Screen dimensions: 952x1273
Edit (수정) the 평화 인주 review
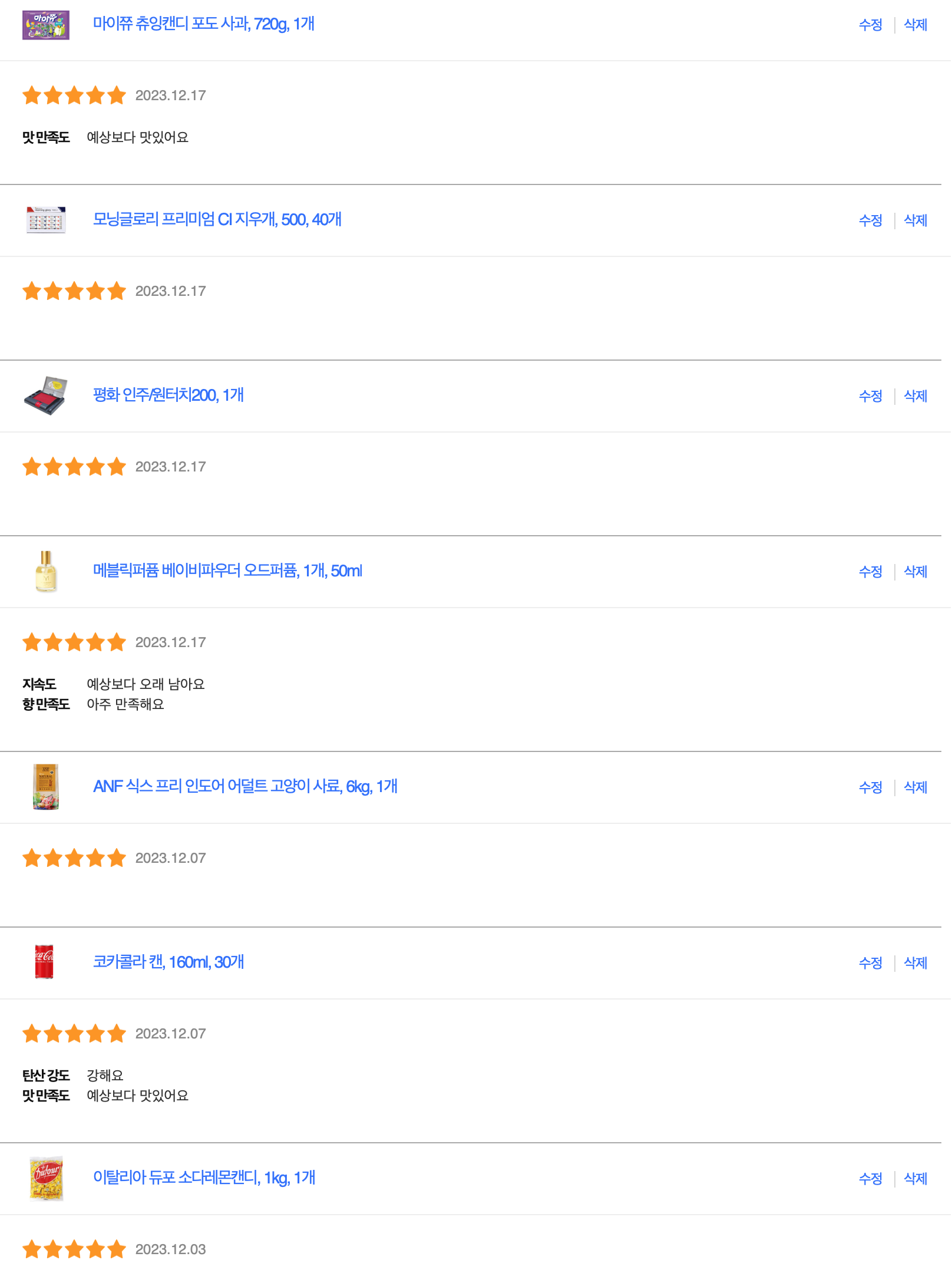(x=870, y=396)
